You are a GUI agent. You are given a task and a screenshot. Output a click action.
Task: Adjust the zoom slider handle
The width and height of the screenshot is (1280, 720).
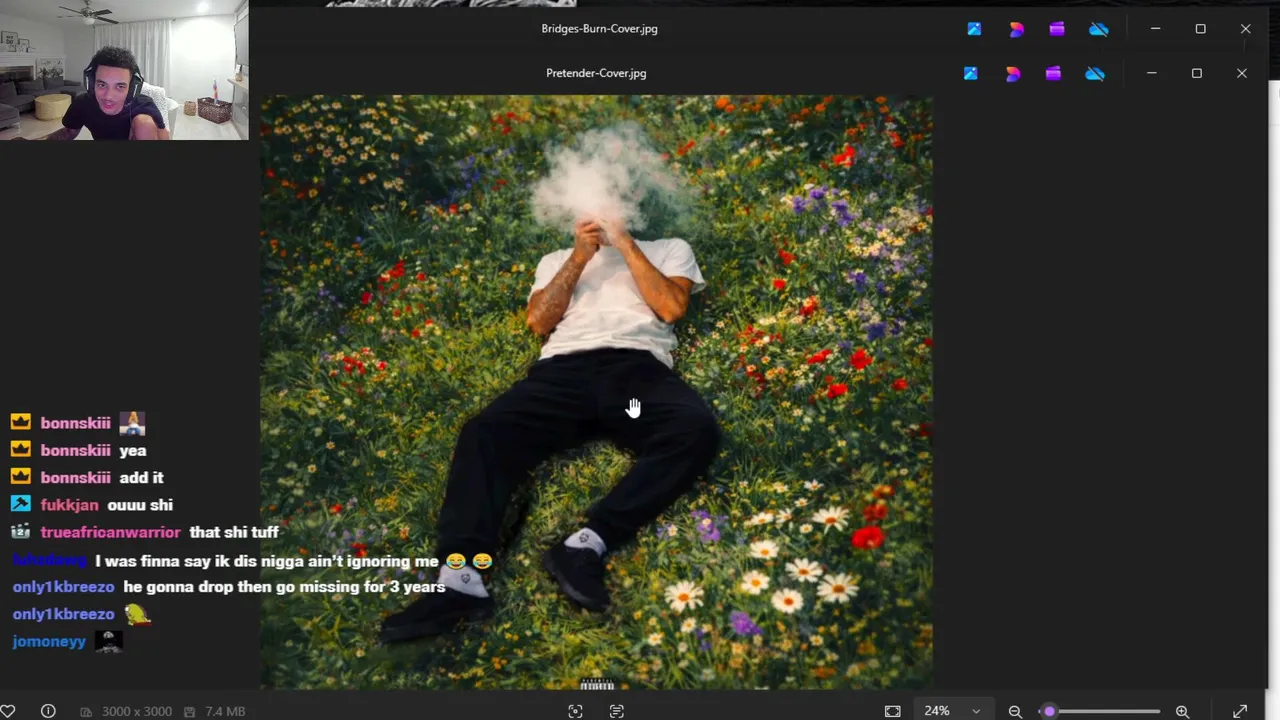[x=1049, y=711]
